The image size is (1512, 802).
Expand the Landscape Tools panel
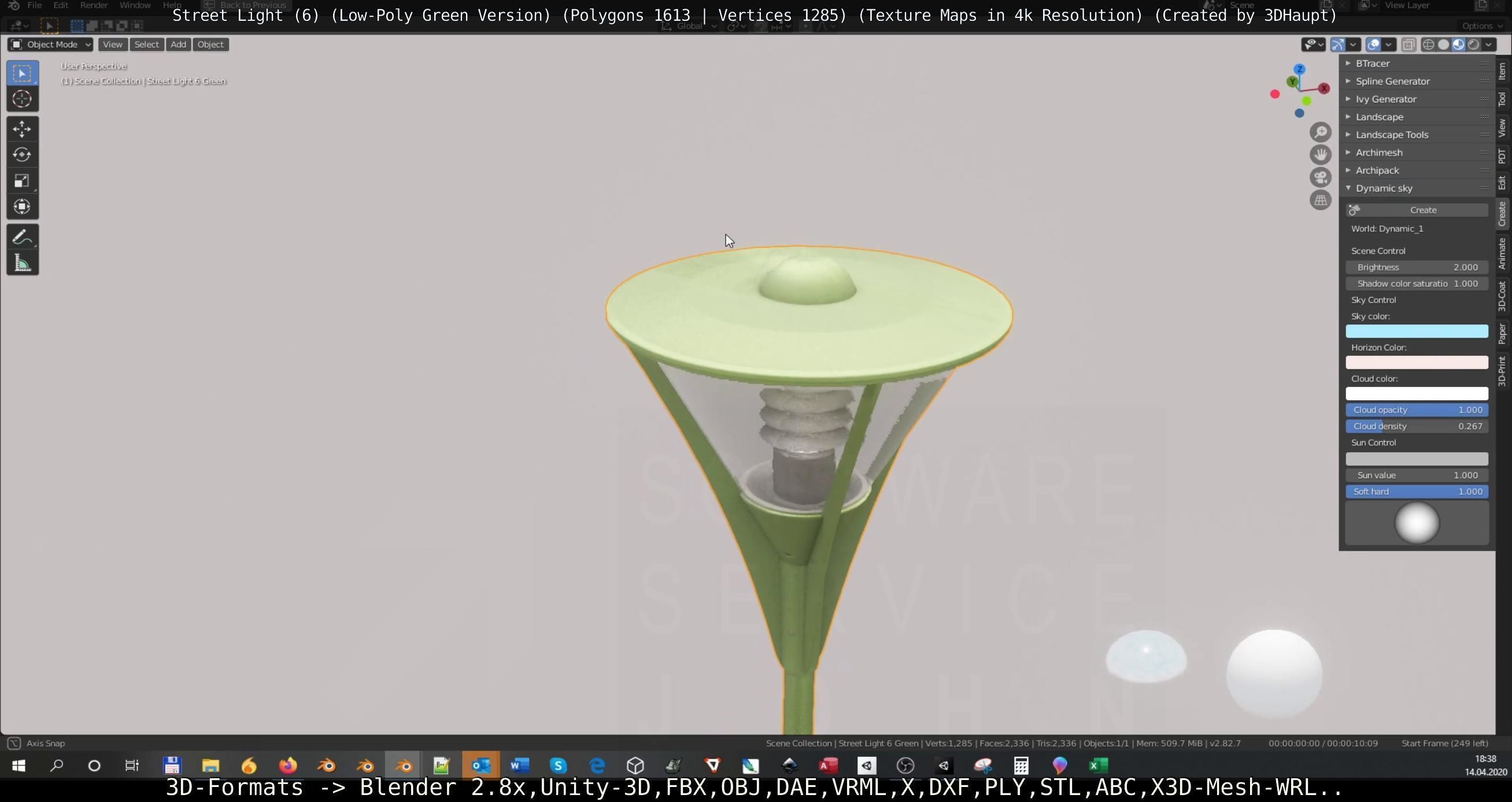1417,135
